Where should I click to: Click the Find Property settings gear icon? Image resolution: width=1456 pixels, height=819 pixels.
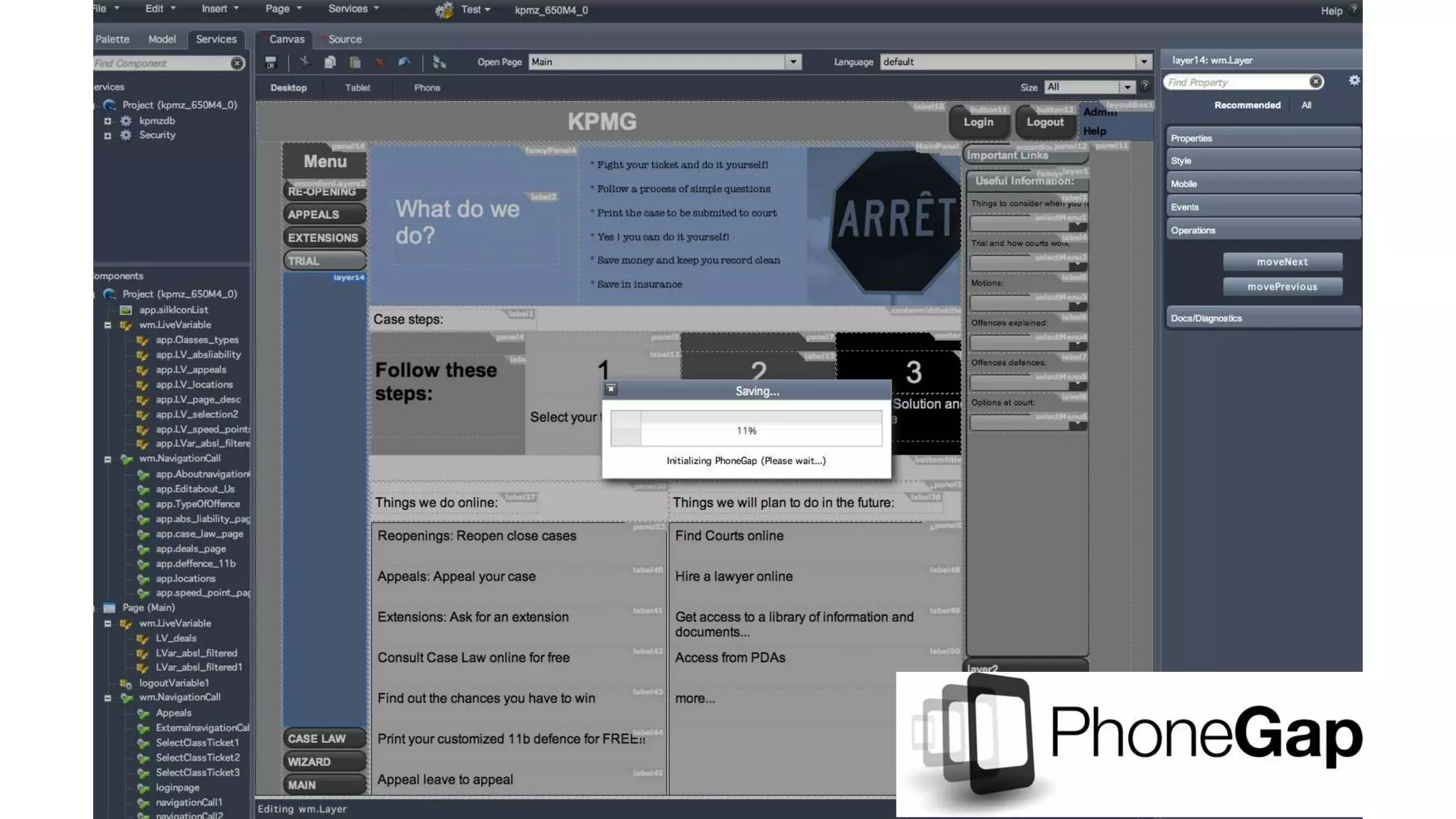[1354, 81]
